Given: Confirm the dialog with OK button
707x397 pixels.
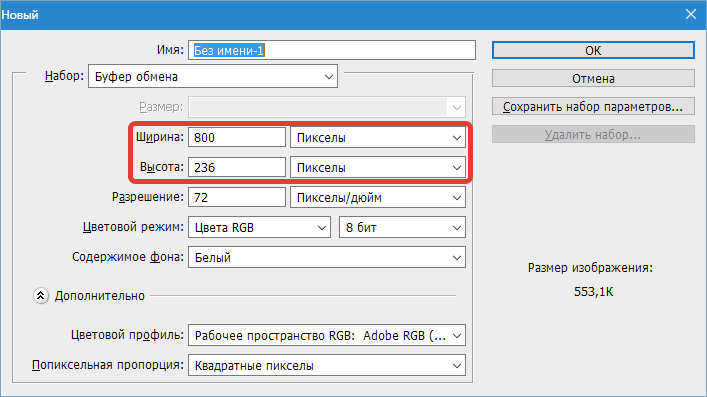Looking at the screenshot, I should pyautogui.click(x=593, y=50).
